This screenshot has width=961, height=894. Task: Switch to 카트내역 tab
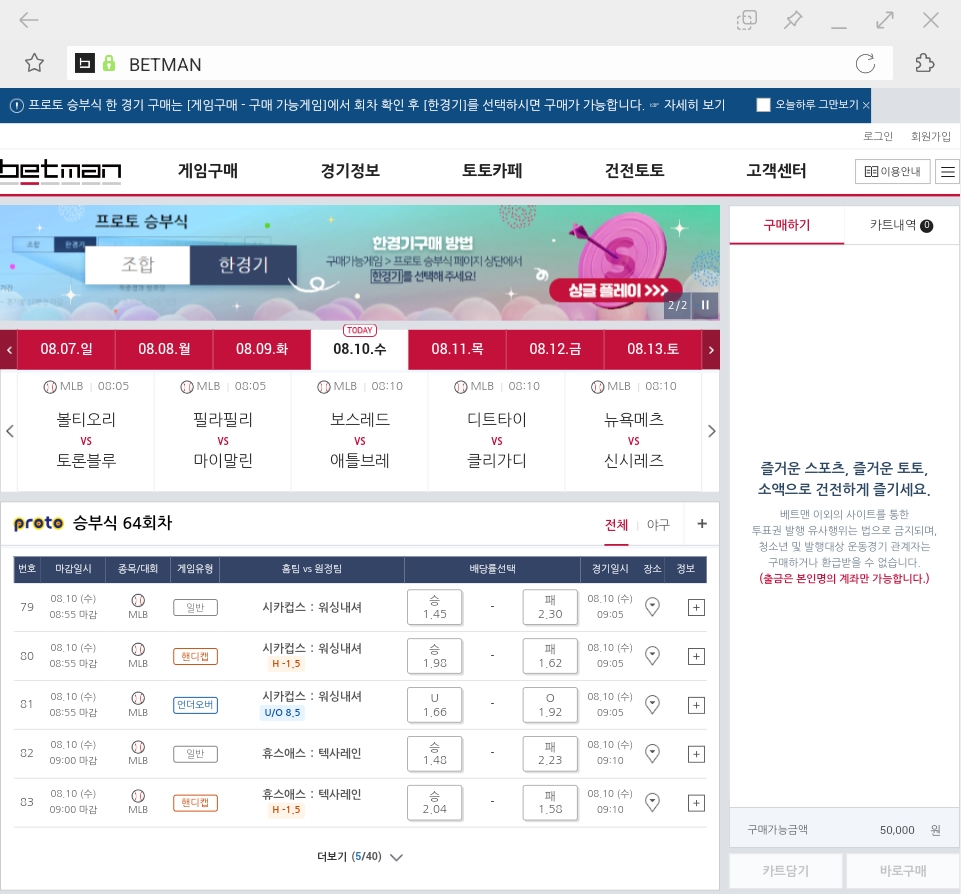pos(901,225)
